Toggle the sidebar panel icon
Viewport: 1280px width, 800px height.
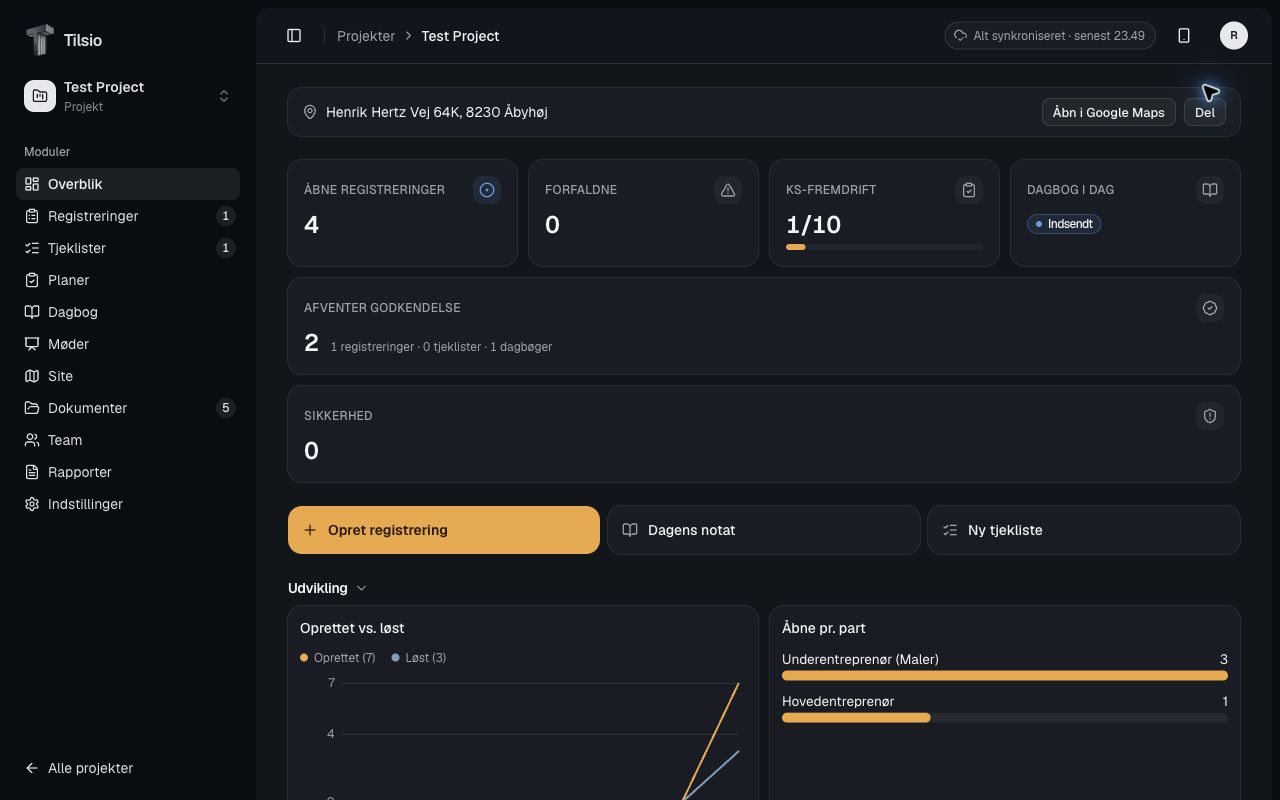(294, 36)
